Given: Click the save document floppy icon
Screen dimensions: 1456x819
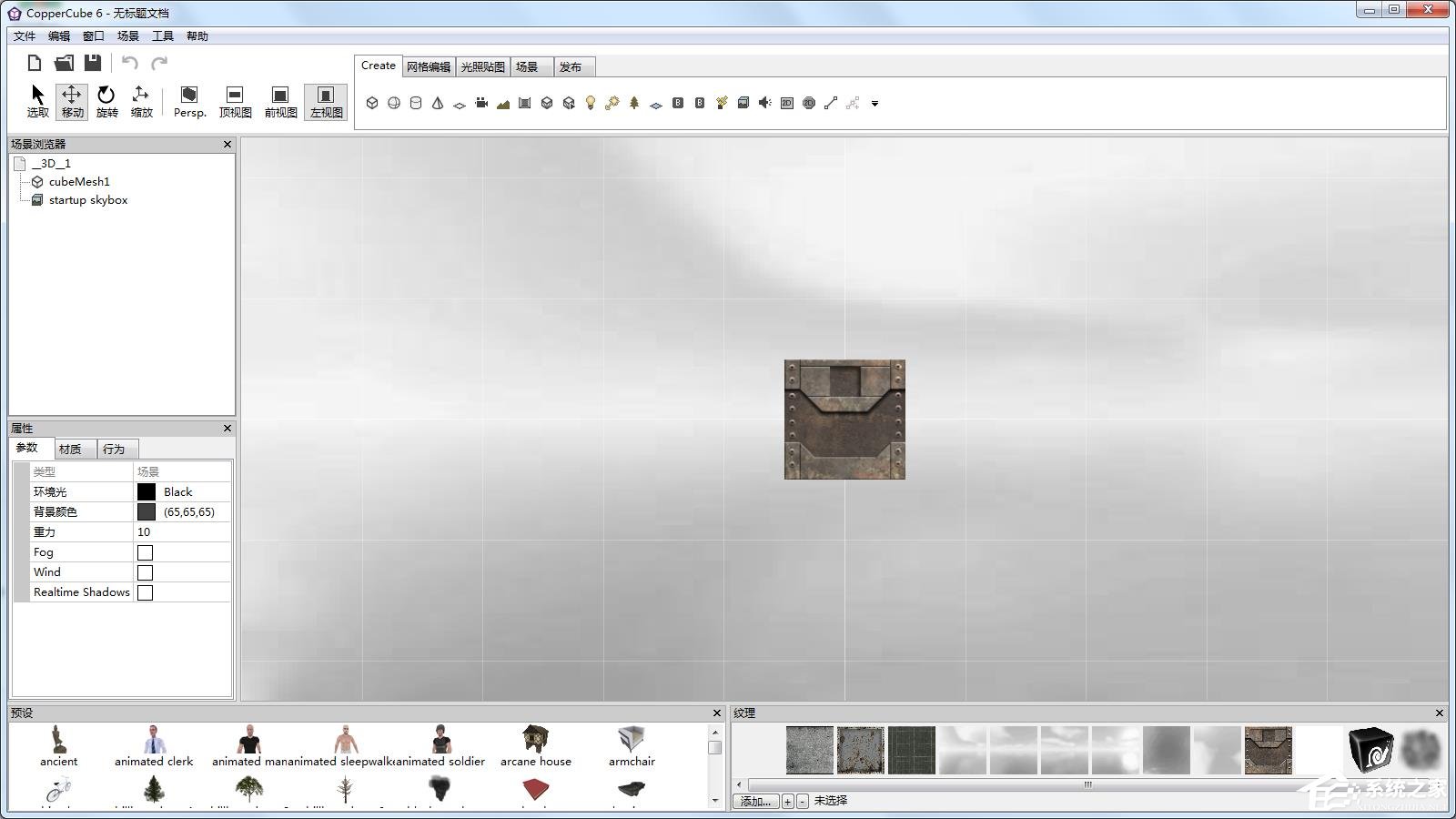Looking at the screenshot, I should click(x=93, y=63).
